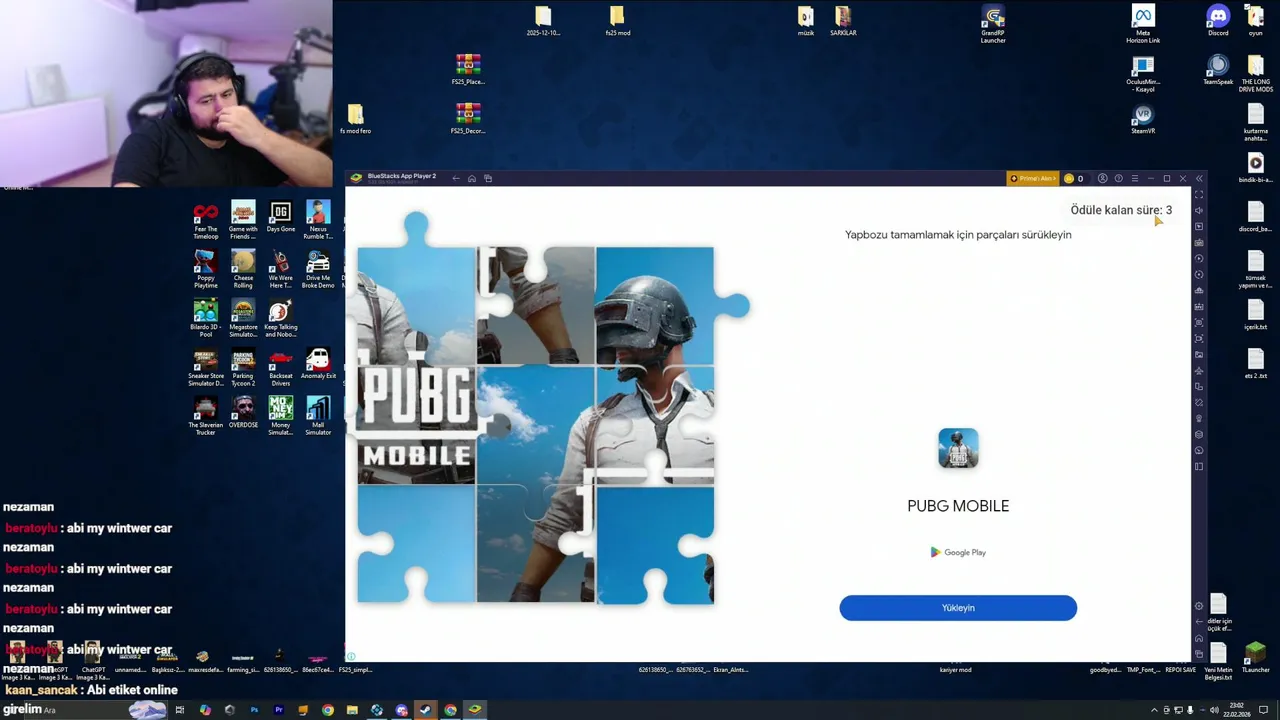Click the Google Play logo link
Image resolution: width=1280 pixels, height=720 pixels.
click(958, 552)
